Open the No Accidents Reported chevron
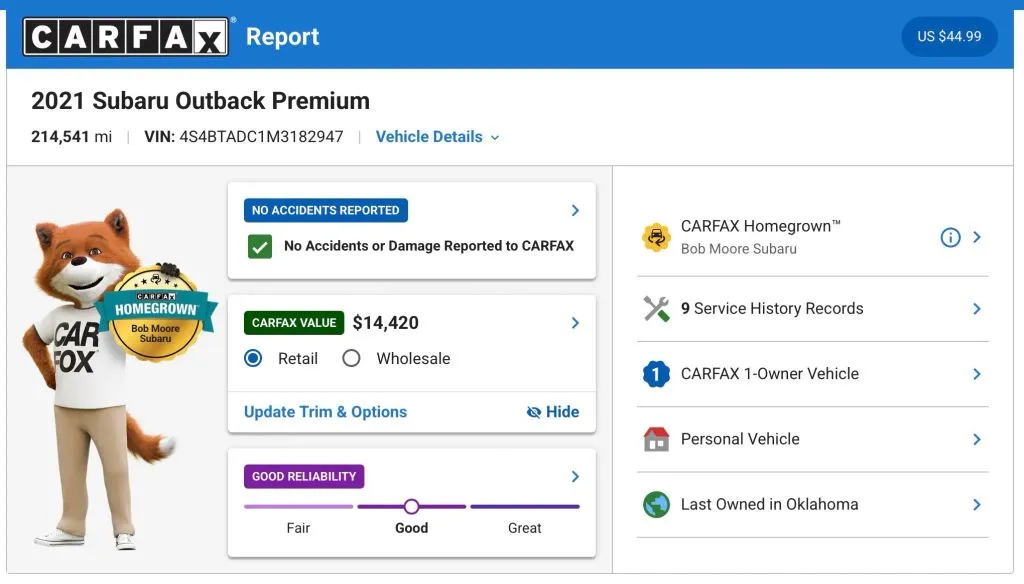The height and width of the screenshot is (584, 1024). coord(575,210)
